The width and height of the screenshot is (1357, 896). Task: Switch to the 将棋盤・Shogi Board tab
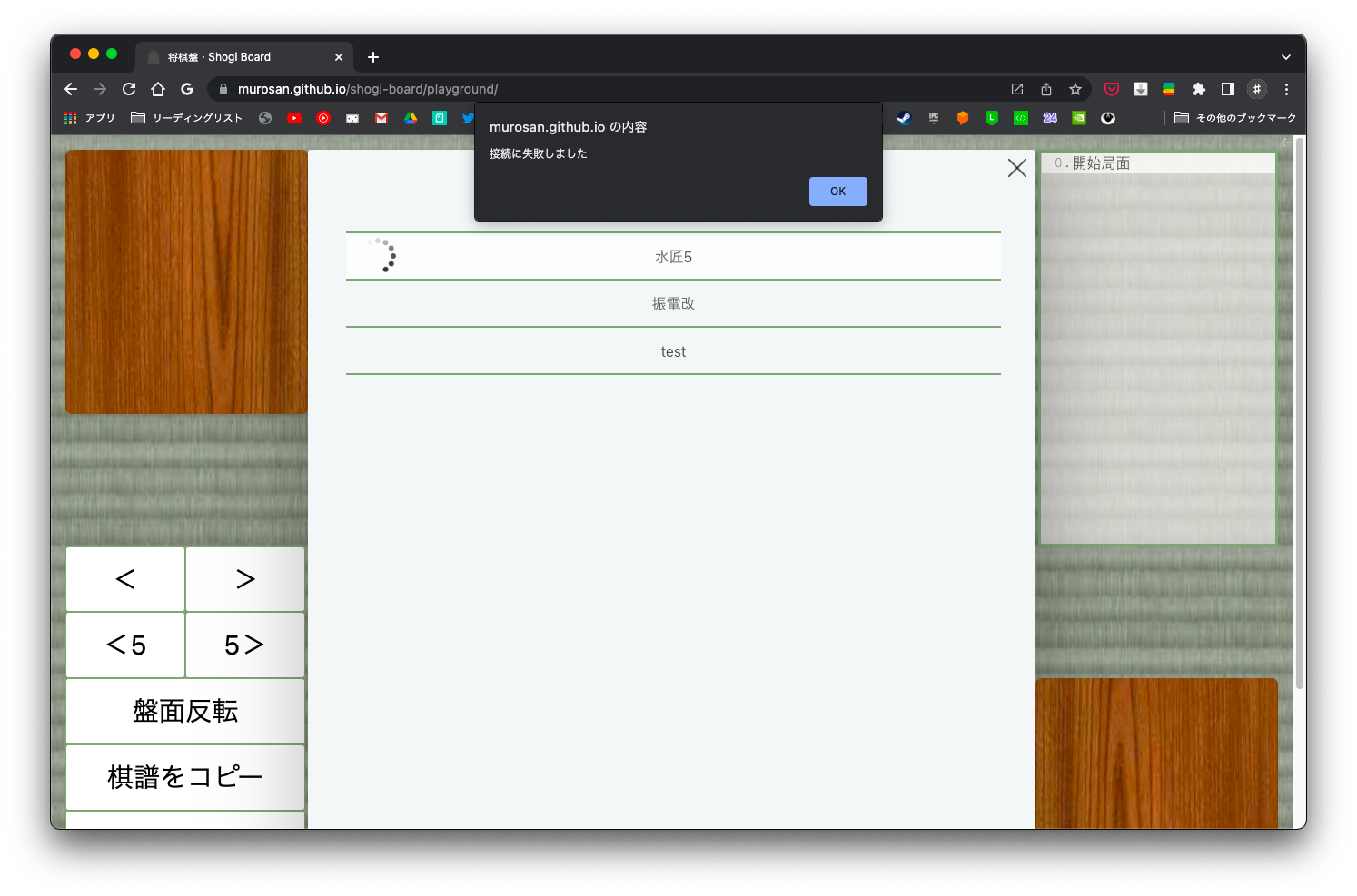(232, 56)
